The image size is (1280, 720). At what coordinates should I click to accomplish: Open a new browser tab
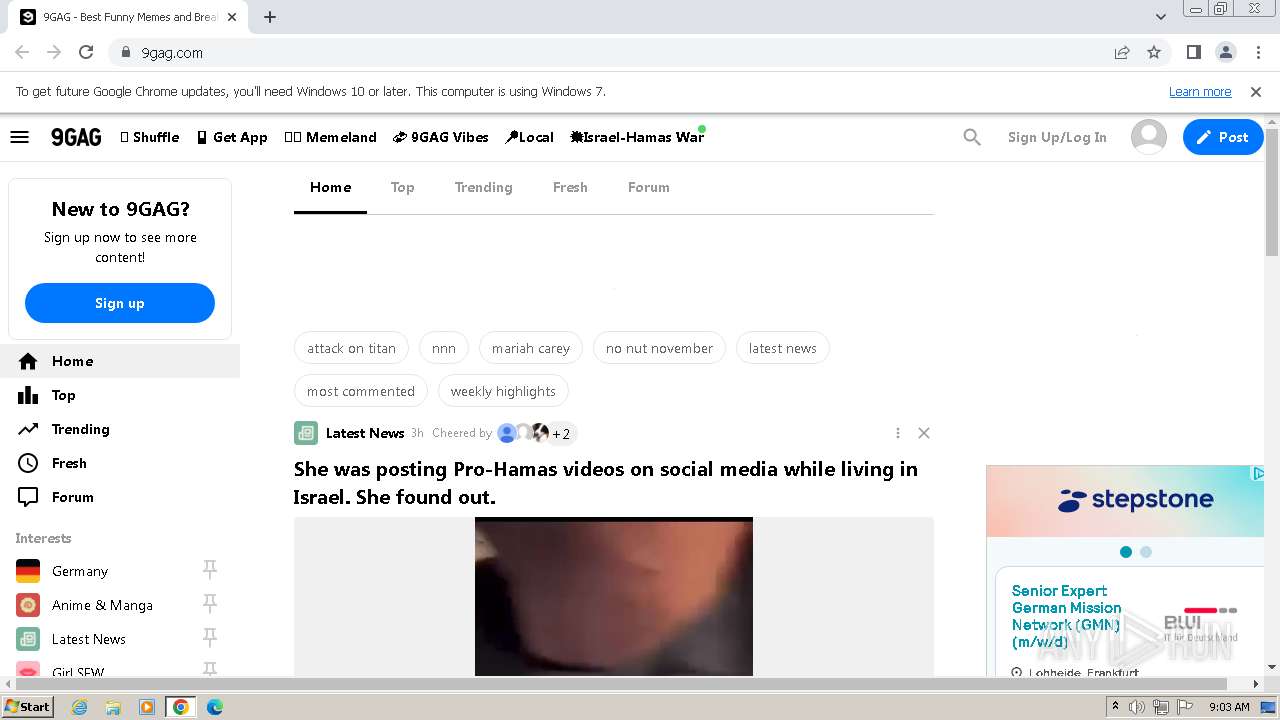[270, 17]
